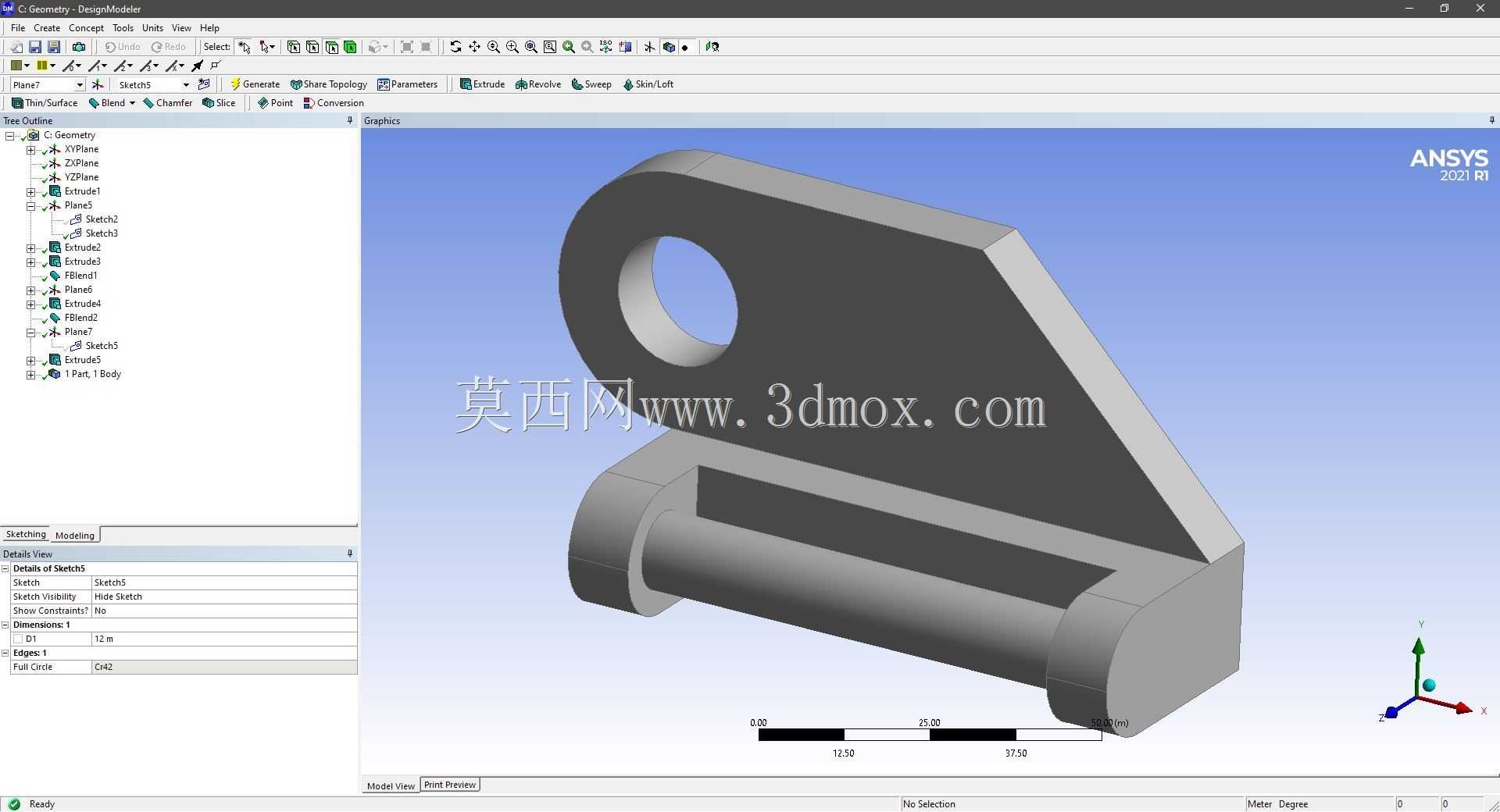Click the Skin/Loft button
The height and width of the screenshot is (812, 1500).
648,84
